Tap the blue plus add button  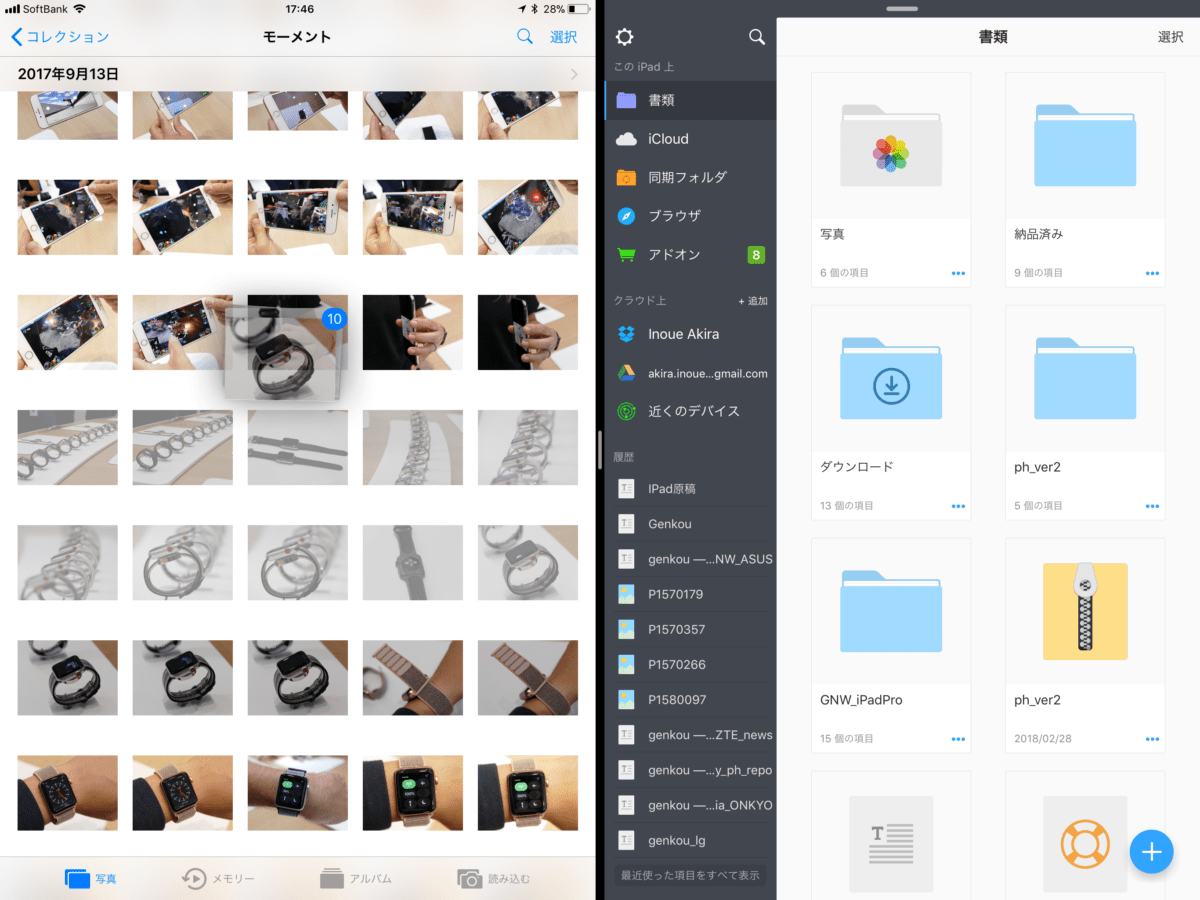coord(1151,852)
